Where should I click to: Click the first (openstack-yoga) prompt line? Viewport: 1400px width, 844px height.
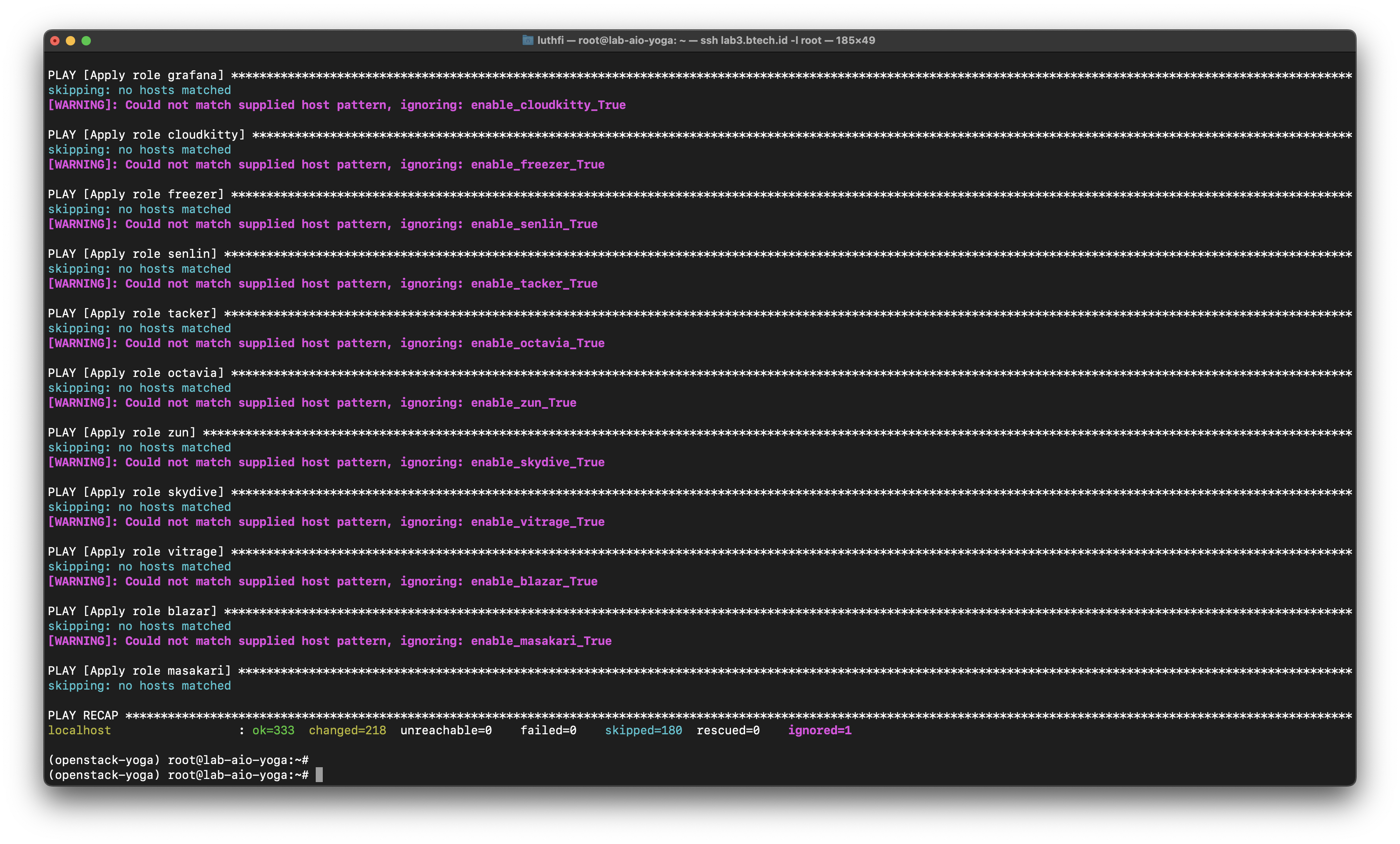tap(178, 760)
